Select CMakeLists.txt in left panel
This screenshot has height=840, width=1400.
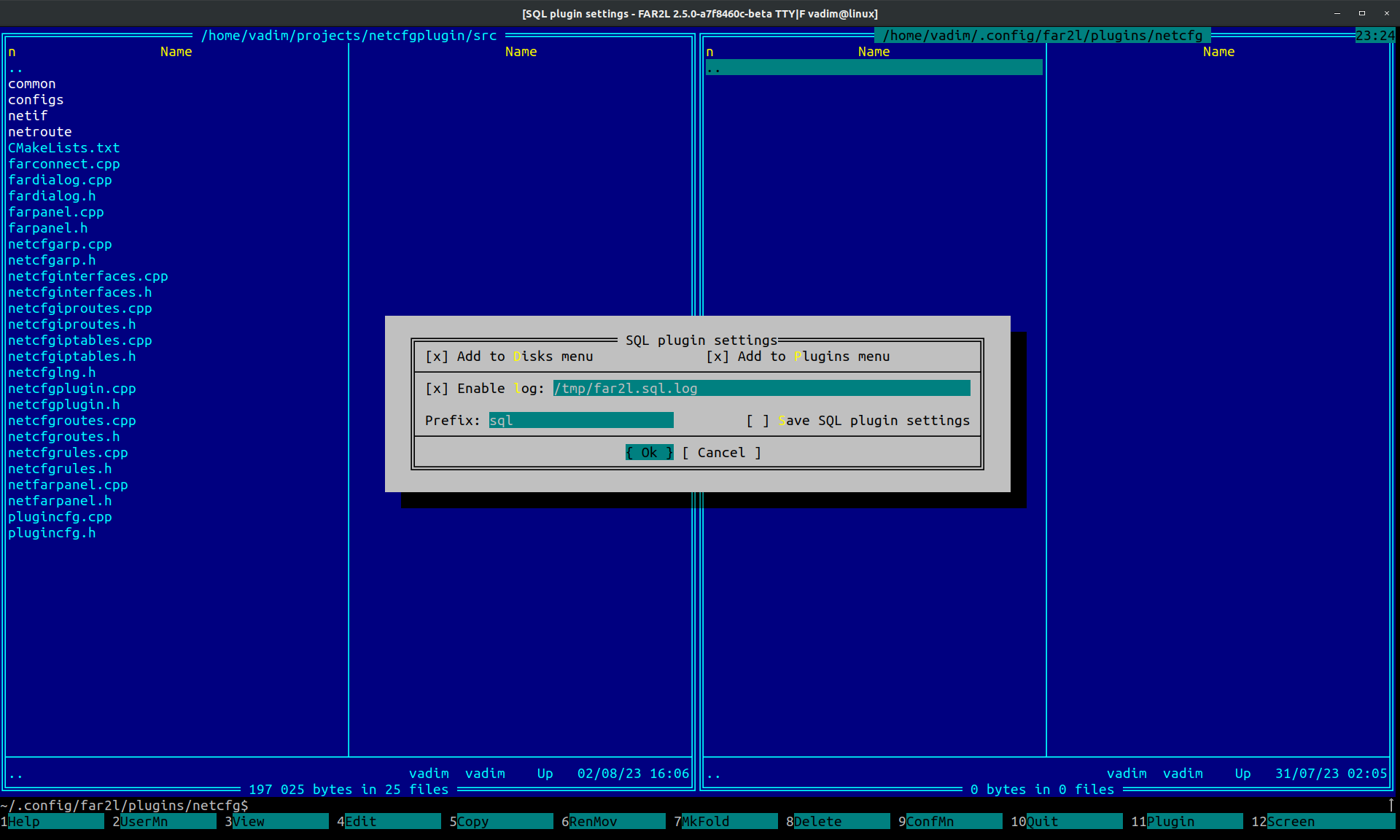63,148
